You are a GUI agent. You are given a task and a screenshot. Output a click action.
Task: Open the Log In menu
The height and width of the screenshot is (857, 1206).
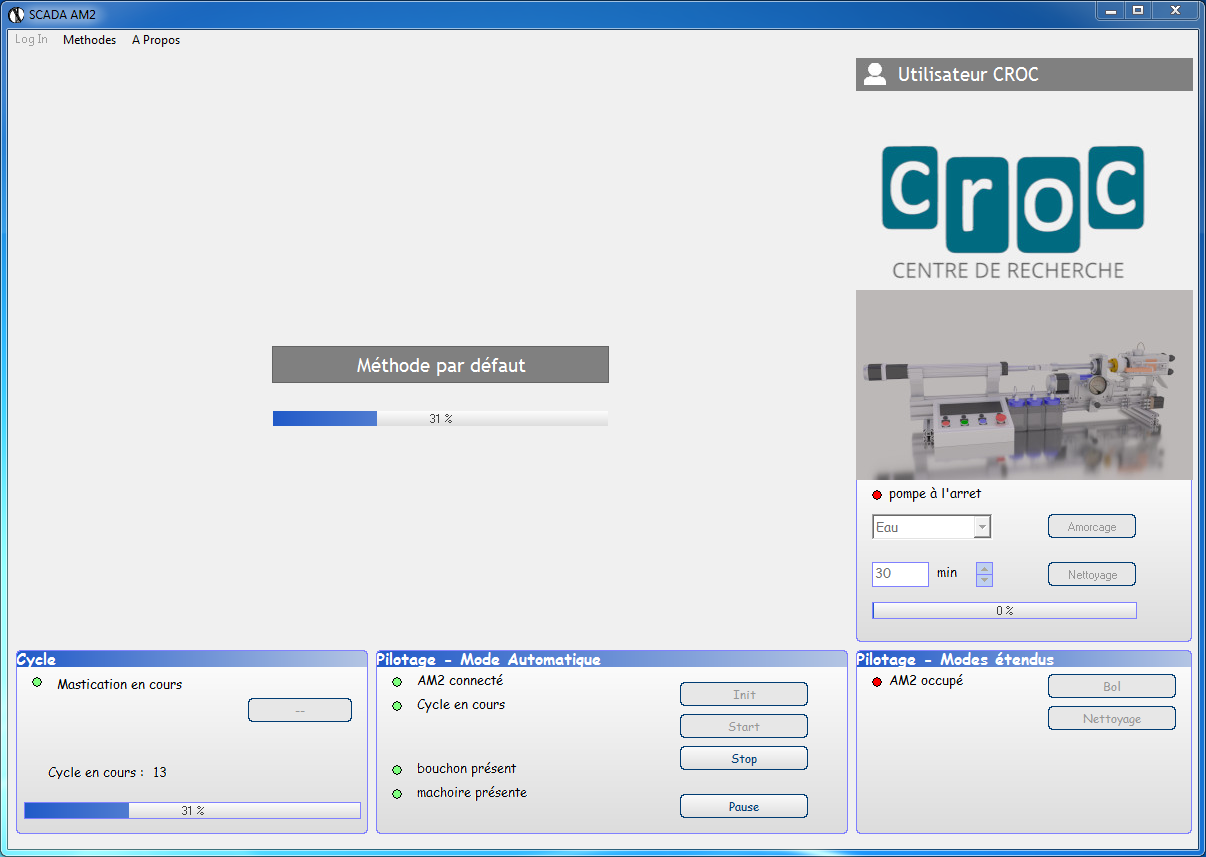point(31,40)
